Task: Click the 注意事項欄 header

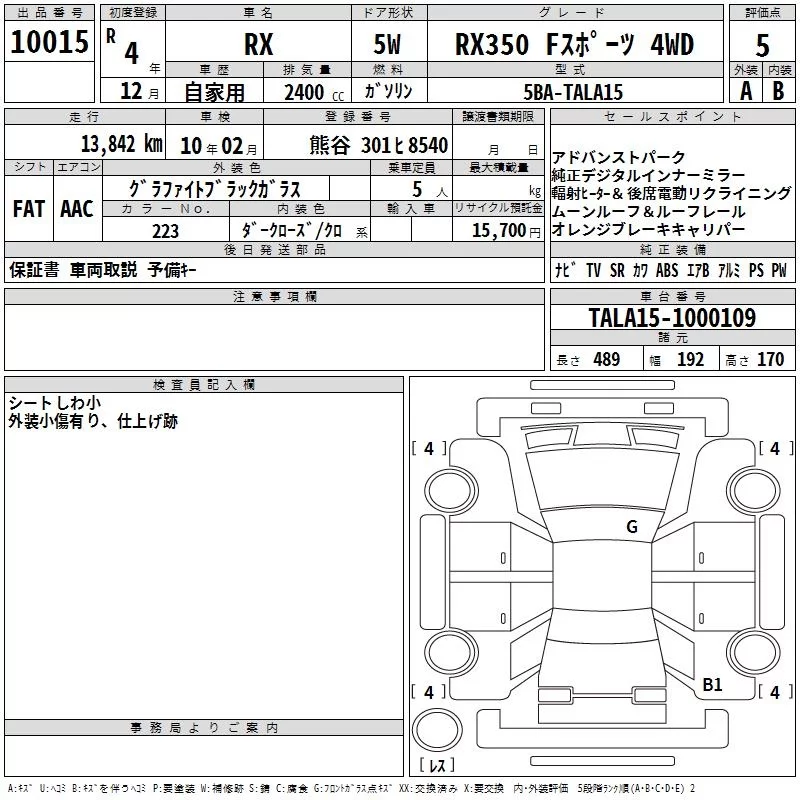Action: click(274, 296)
